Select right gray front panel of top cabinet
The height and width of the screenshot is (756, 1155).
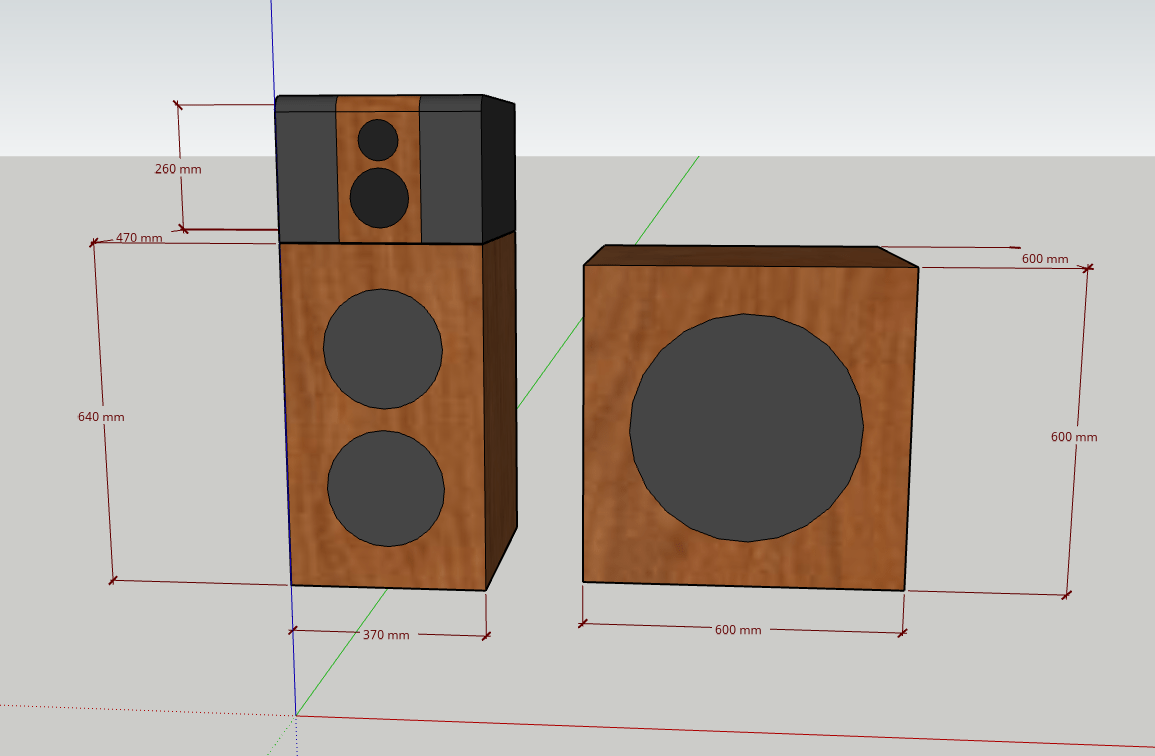click(452, 177)
